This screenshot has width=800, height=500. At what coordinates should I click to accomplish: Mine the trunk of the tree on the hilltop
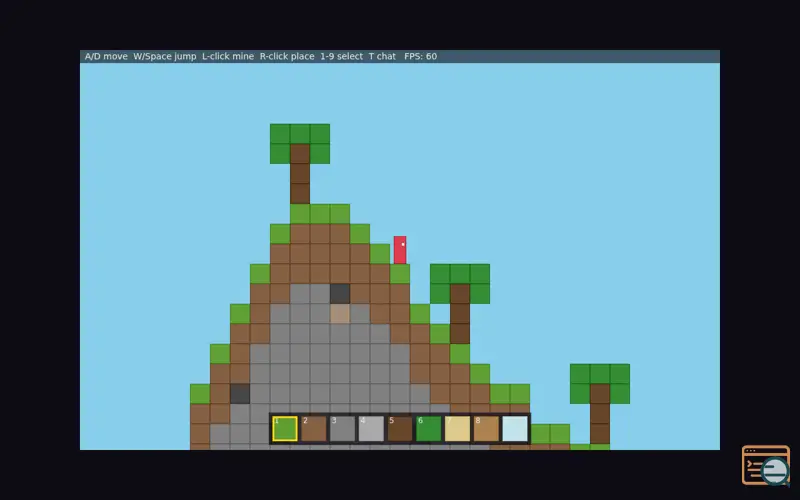300,174
